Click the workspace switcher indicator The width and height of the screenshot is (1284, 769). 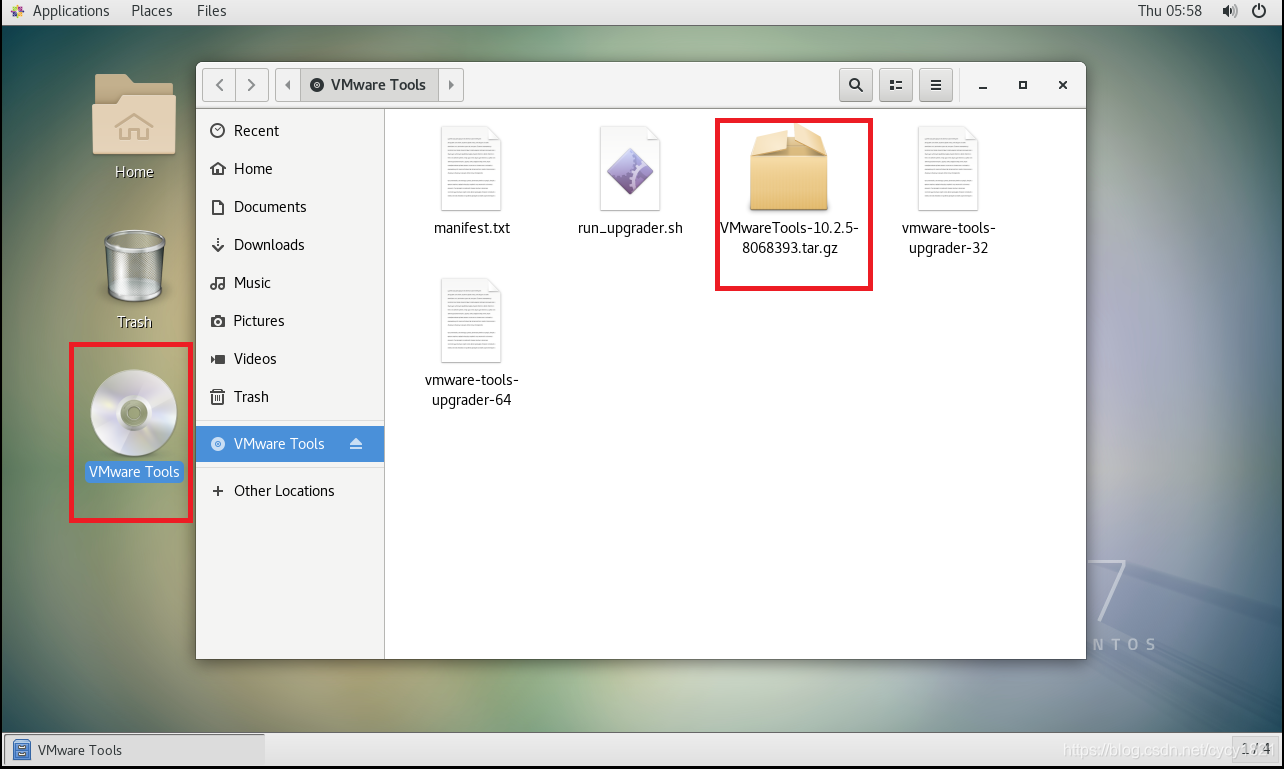[x=1255, y=749]
